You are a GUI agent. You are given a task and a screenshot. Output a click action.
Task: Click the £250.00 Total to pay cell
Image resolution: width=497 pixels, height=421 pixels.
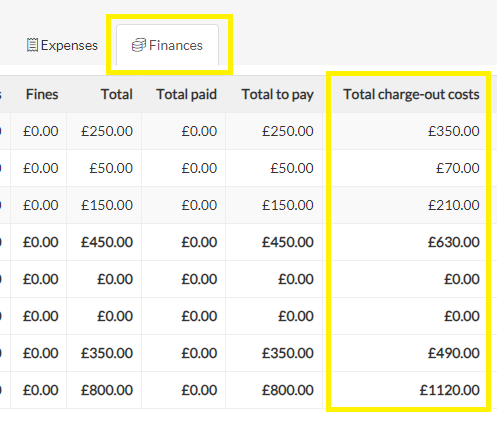[288, 131]
